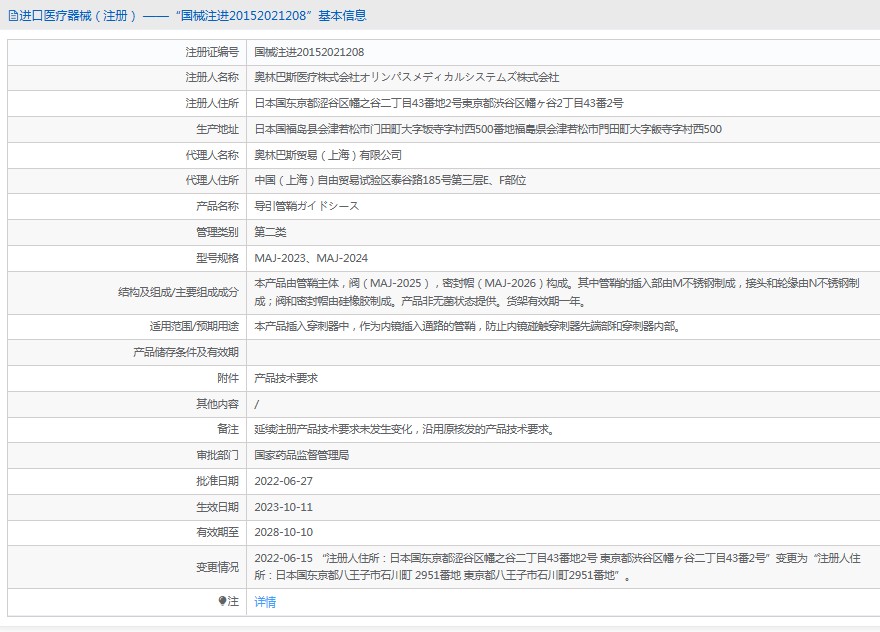The width and height of the screenshot is (880, 632).
Task: Click registration number 国械注进20152021208 in the table
Action: coord(309,51)
